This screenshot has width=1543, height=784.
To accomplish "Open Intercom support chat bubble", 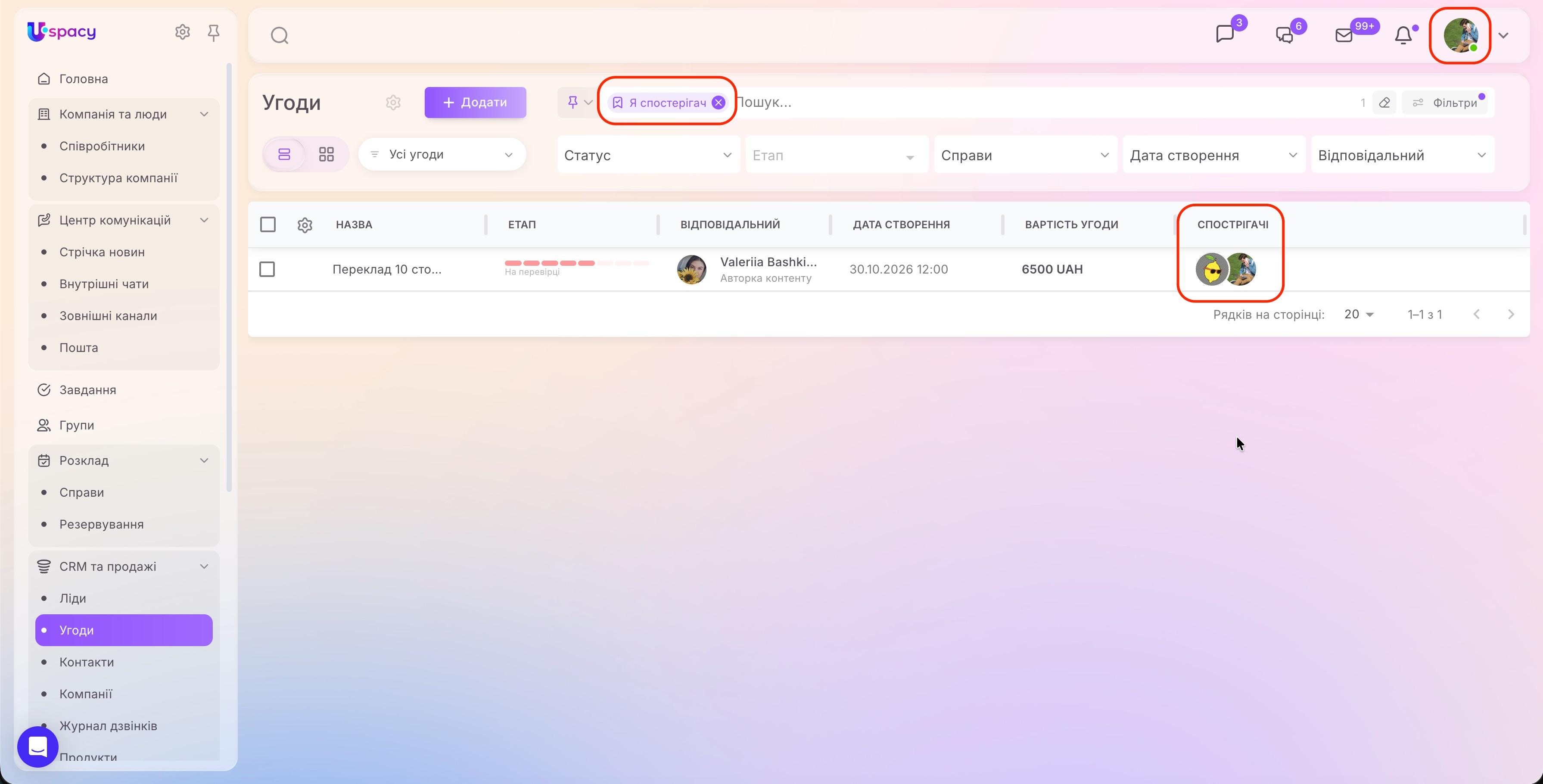I will point(38,746).
